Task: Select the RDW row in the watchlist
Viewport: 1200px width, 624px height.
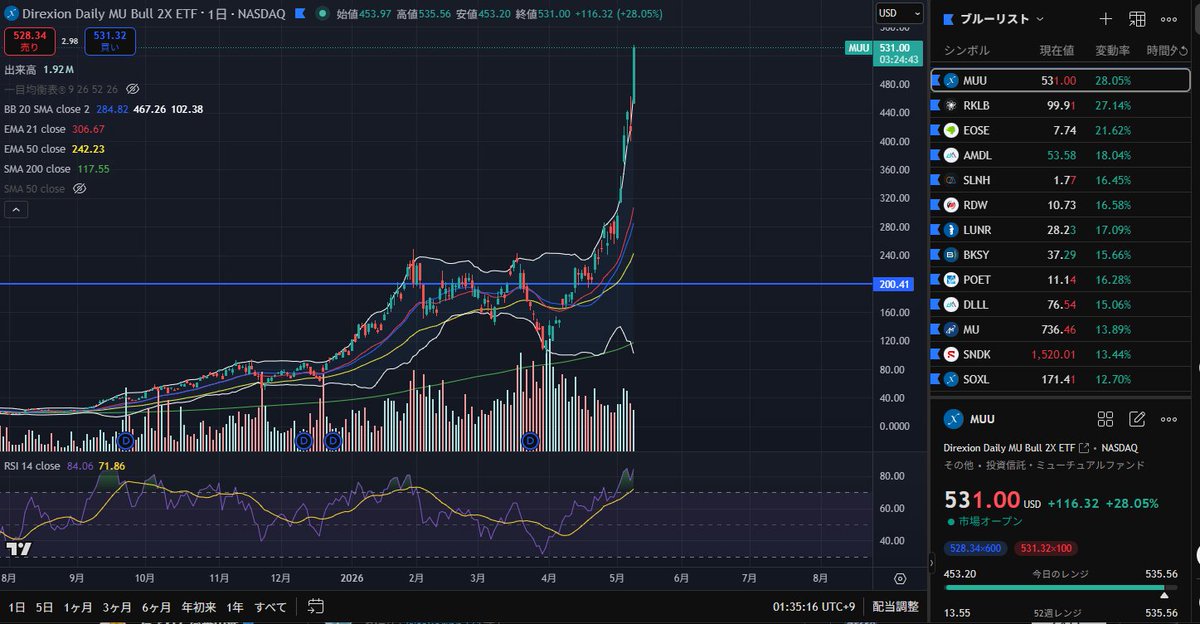Action: [x=1060, y=205]
